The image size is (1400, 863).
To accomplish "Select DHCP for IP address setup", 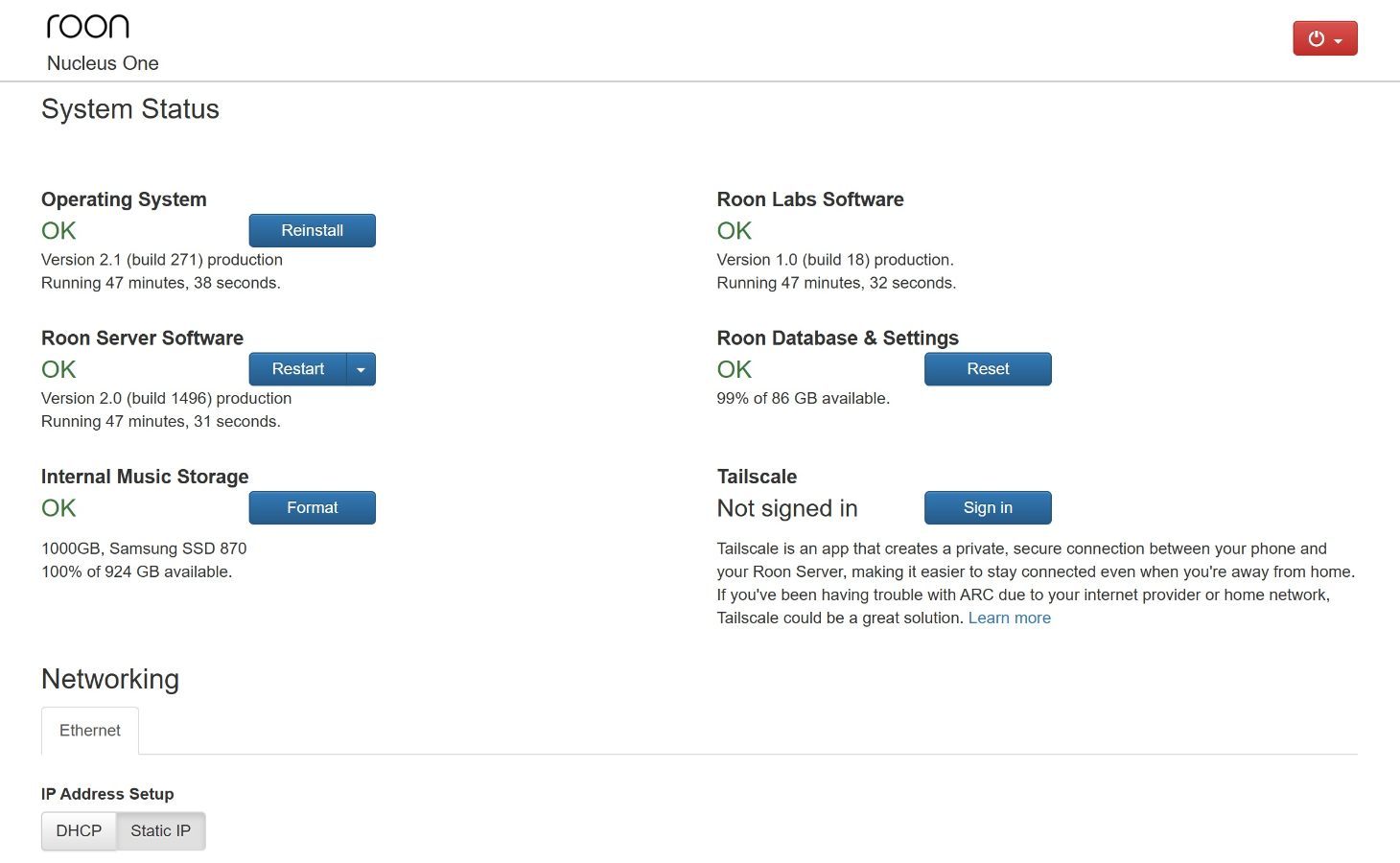I will point(79,831).
